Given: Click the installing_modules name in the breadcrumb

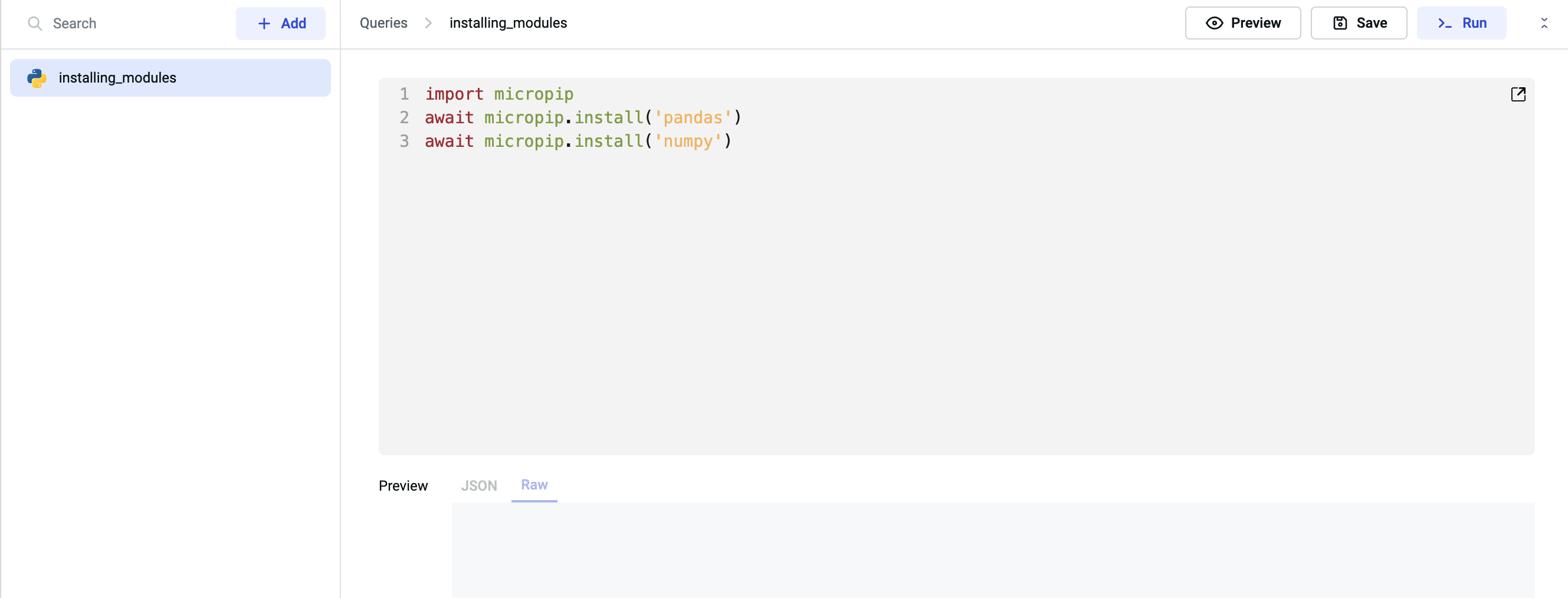Looking at the screenshot, I should pos(508,23).
